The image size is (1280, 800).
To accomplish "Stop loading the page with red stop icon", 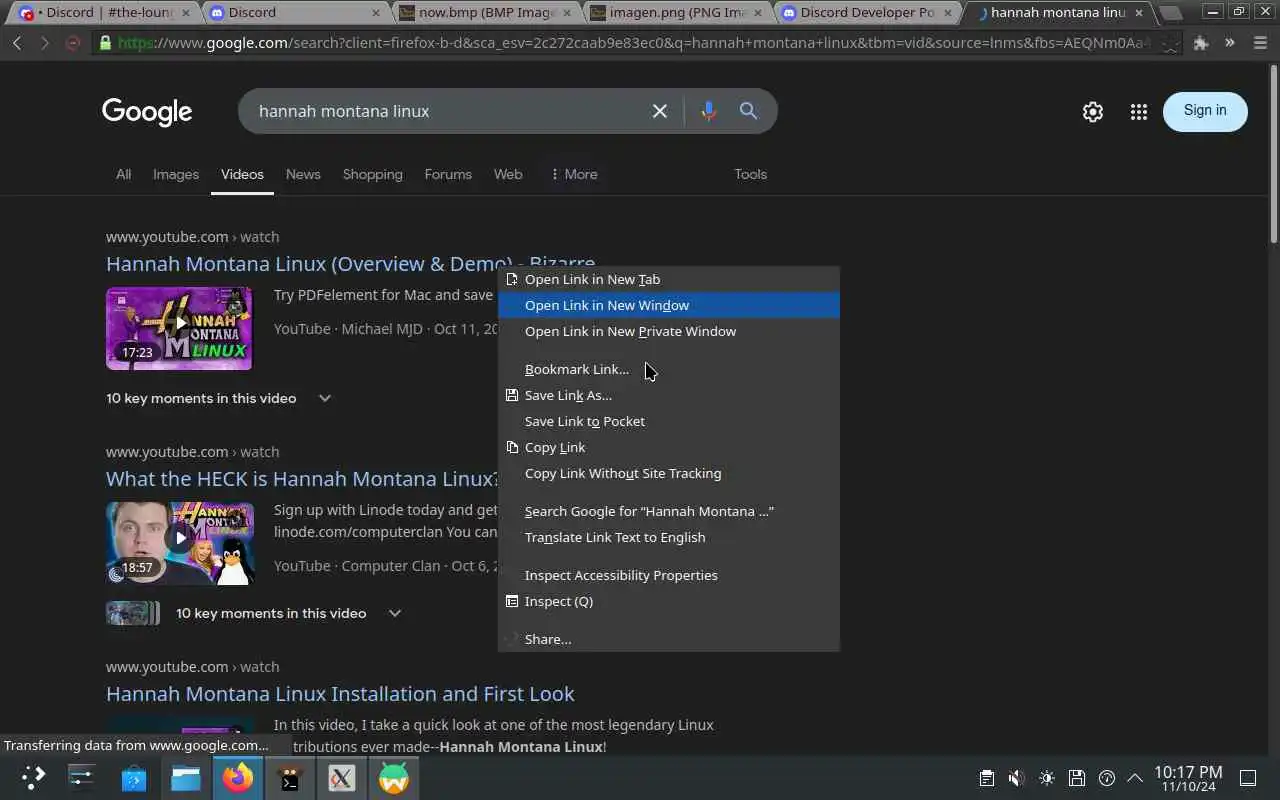I will [72, 43].
